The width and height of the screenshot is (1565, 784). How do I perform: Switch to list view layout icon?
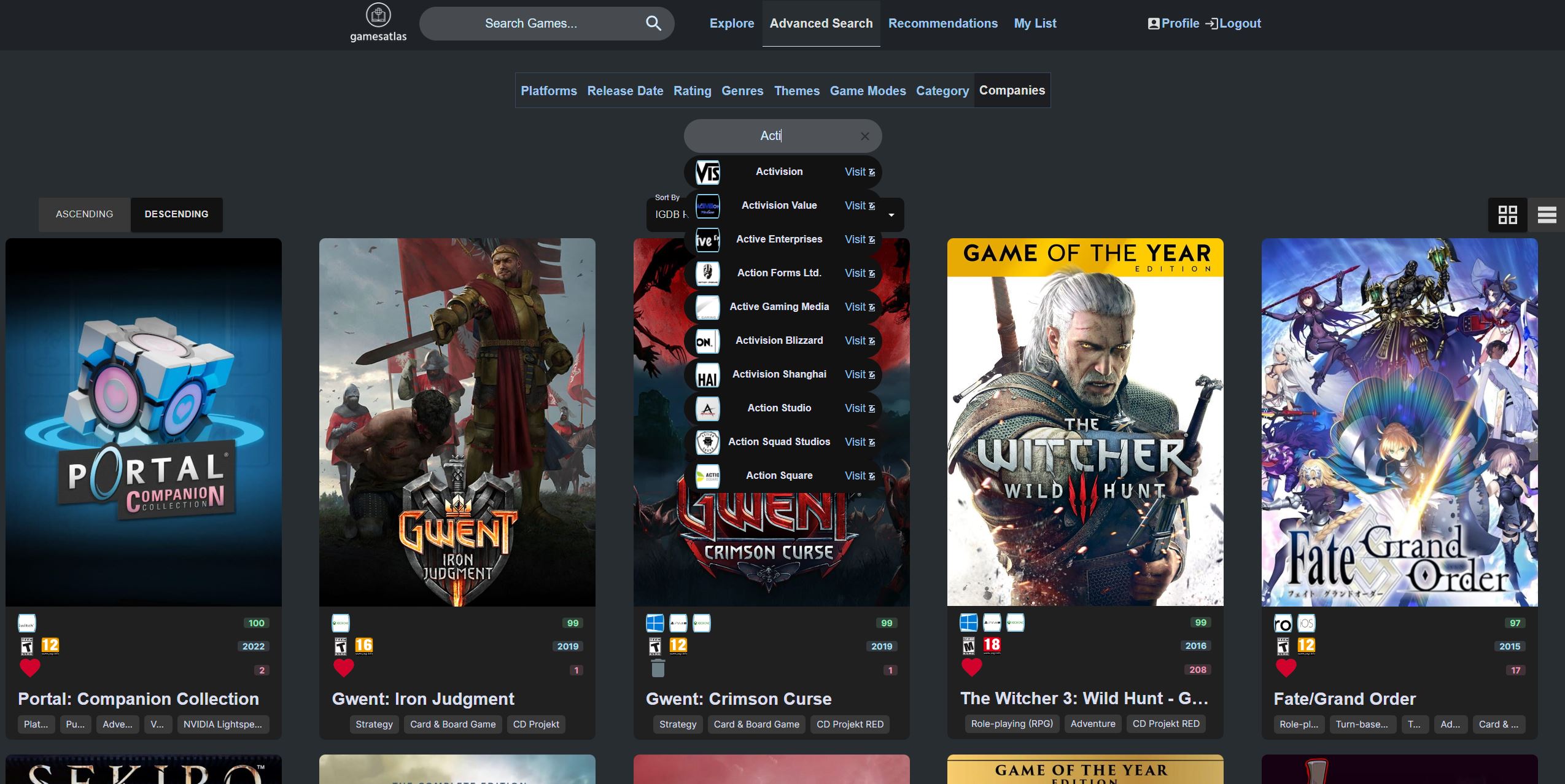(1547, 215)
